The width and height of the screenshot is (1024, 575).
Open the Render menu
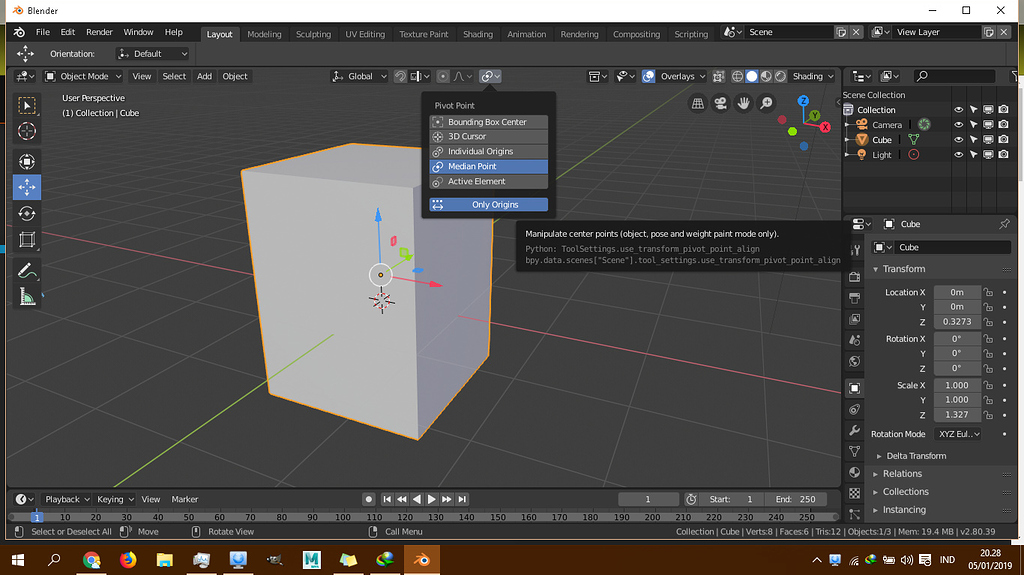[x=99, y=32]
